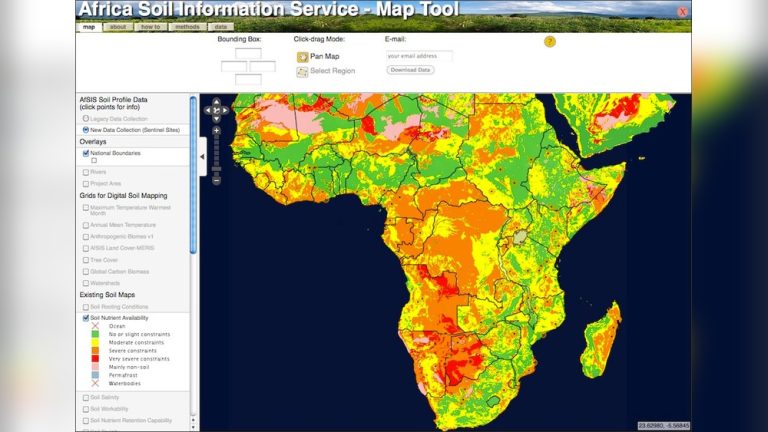Click the right Bounding Box input
This screenshot has width=768, height=432.
point(263,67)
